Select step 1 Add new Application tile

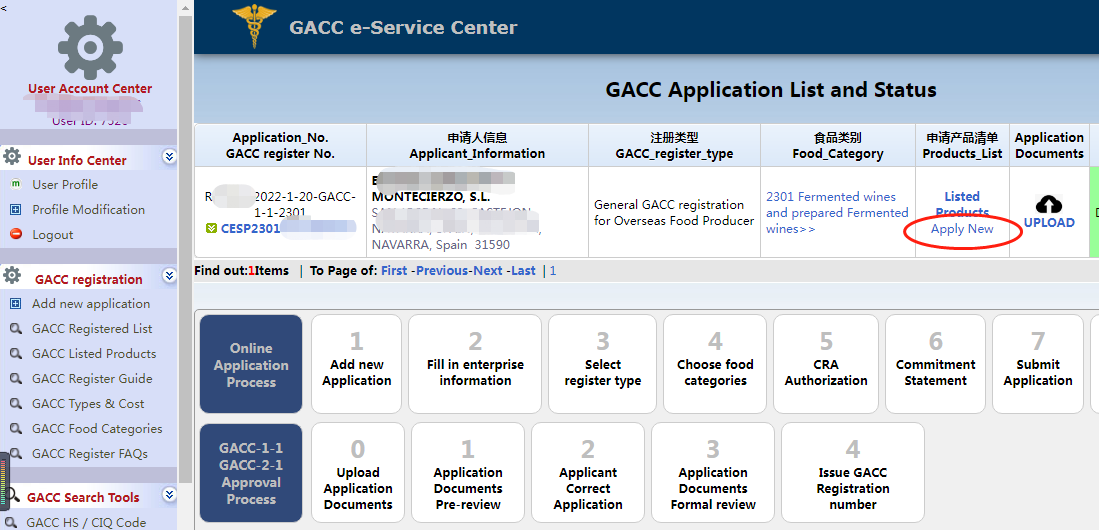(x=356, y=363)
